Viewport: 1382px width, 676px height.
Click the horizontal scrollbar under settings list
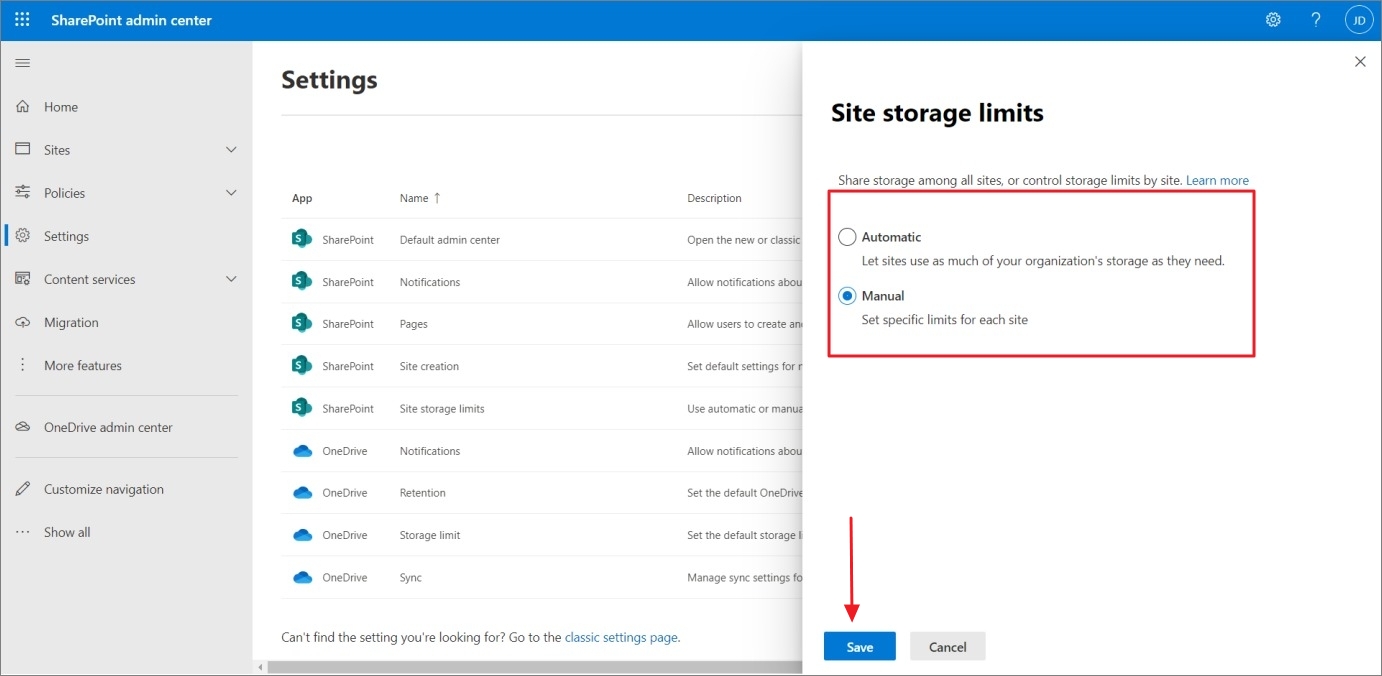point(534,667)
